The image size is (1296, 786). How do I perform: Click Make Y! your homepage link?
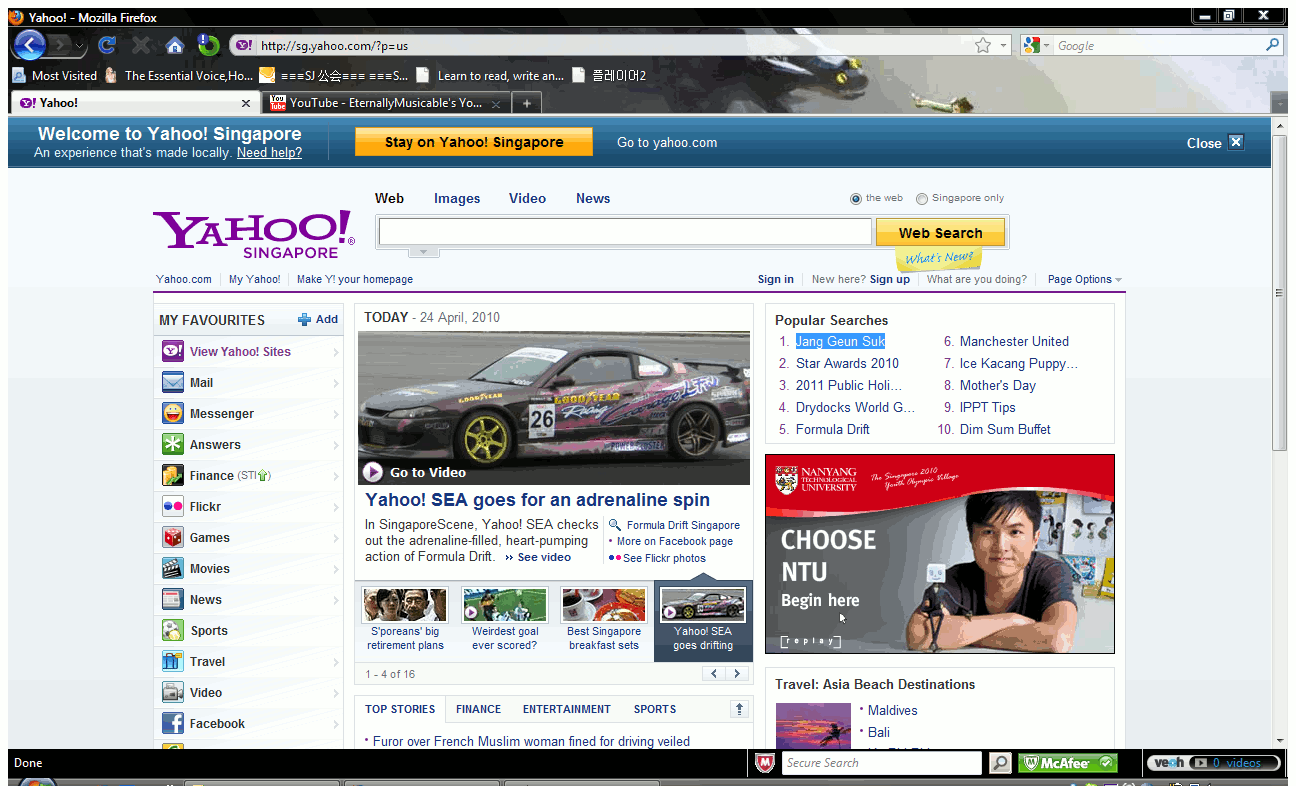click(355, 280)
